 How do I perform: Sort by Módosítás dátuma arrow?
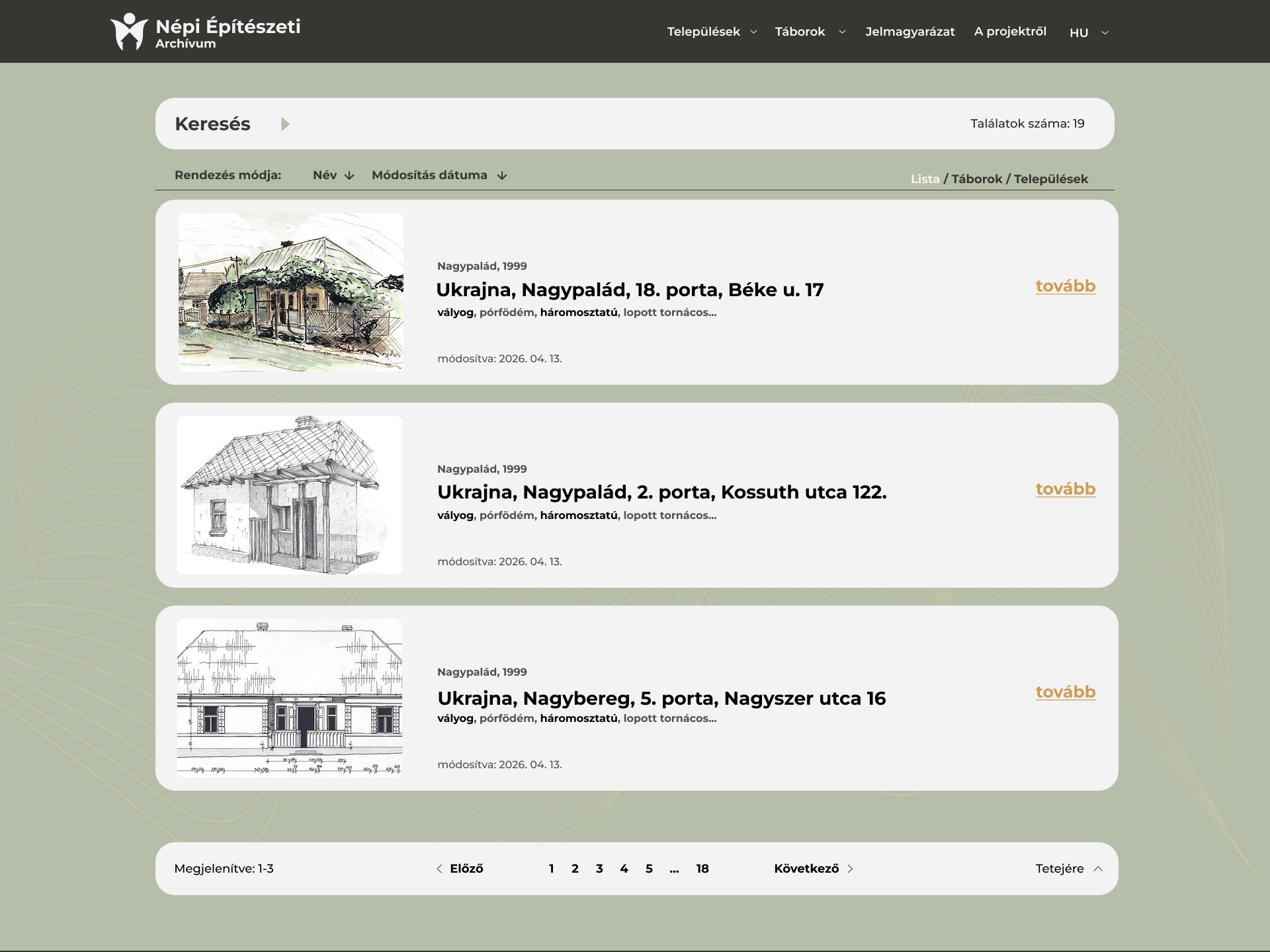point(502,175)
